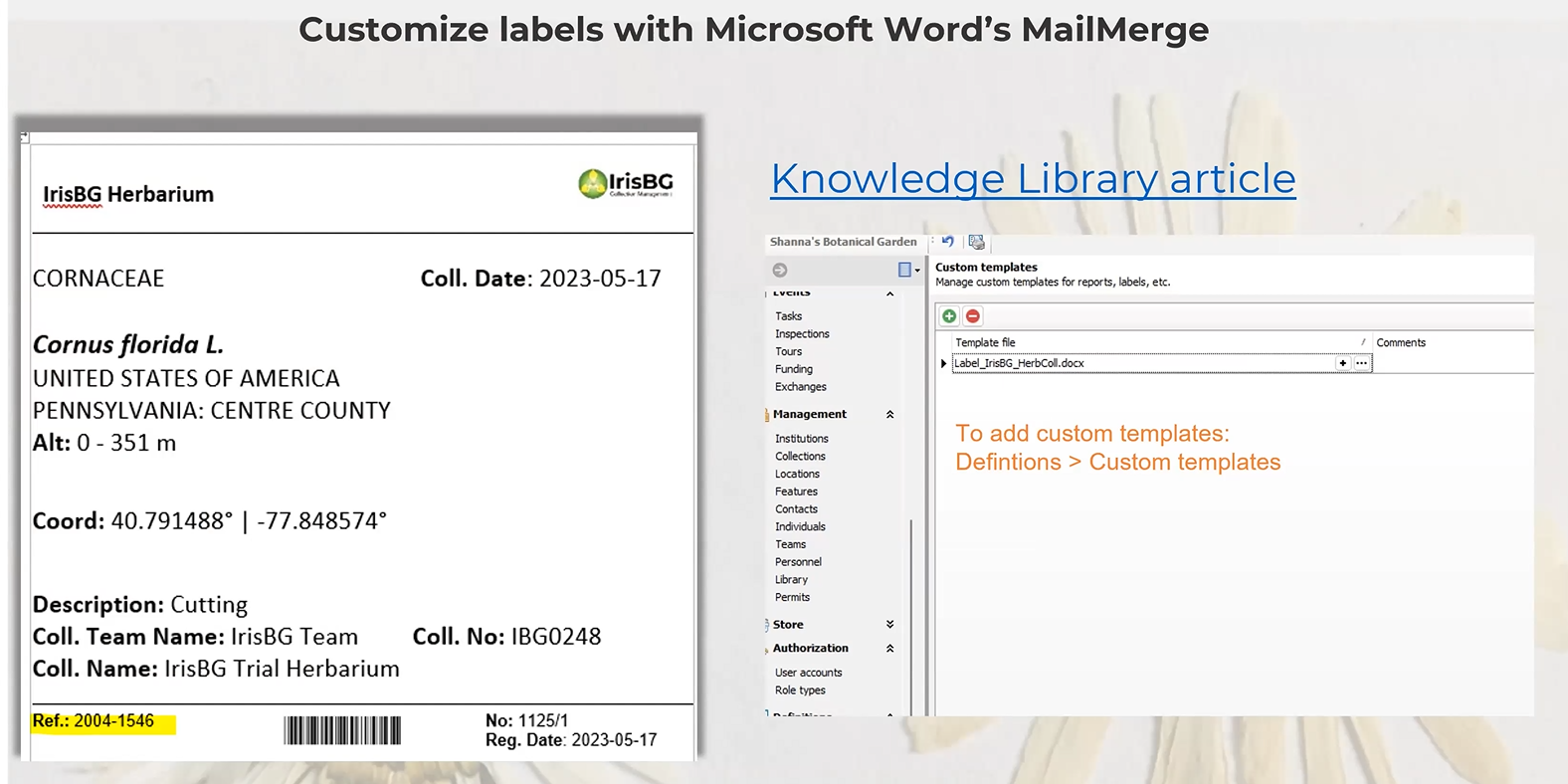Click the ellipsis browse button in template row
The image size is (1568, 784).
[1361, 363]
